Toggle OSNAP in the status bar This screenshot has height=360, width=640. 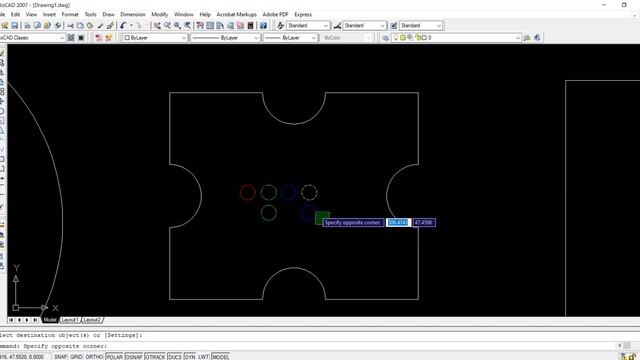(134, 357)
